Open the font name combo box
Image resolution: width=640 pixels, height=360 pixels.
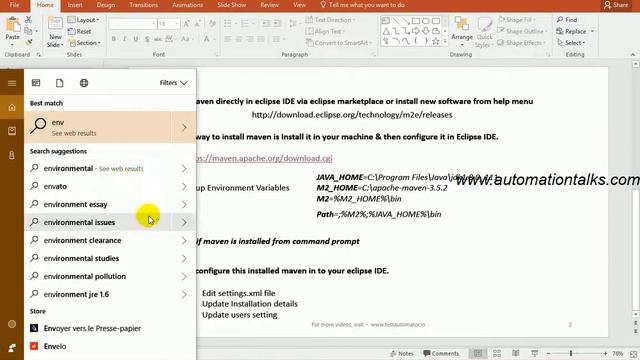[133, 24]
